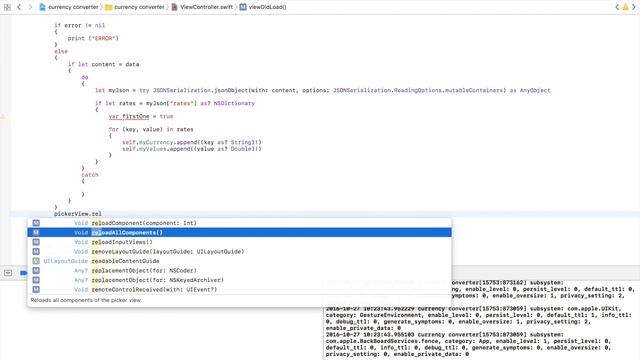The width and height of the screenshot is (640, 360).
Task: Choose replacementObject(for: NSCoder) completion
Action: point(239,271)
